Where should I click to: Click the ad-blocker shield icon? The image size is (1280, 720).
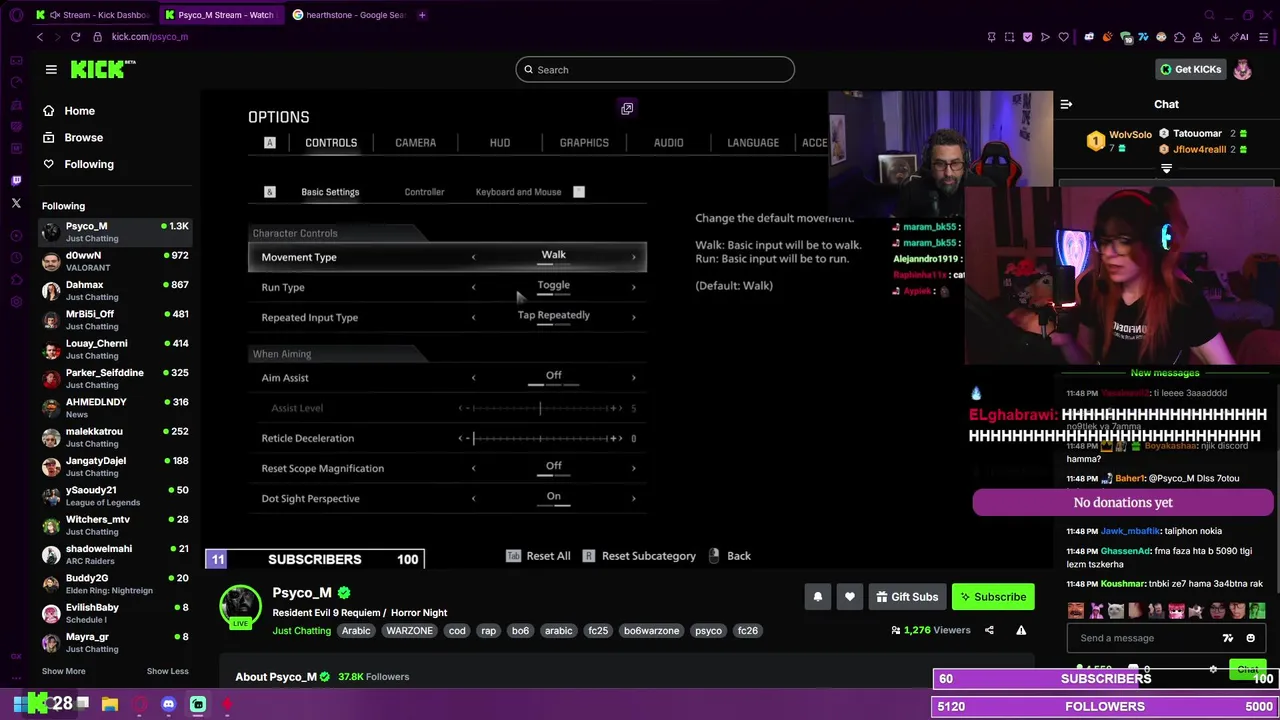(1027, 37)
